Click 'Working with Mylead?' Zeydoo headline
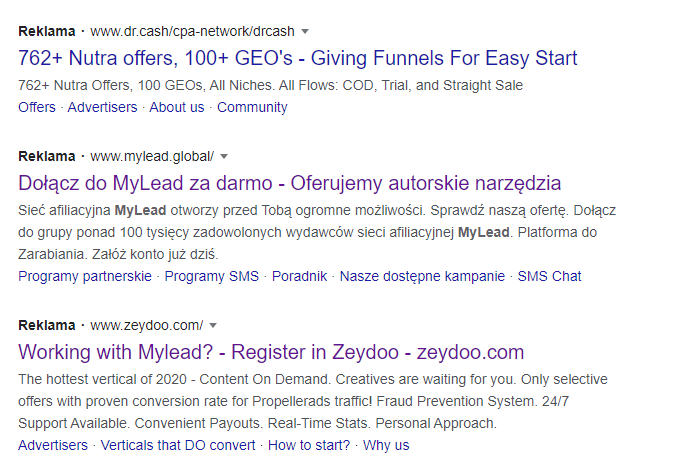 click(x=271, y=352)
